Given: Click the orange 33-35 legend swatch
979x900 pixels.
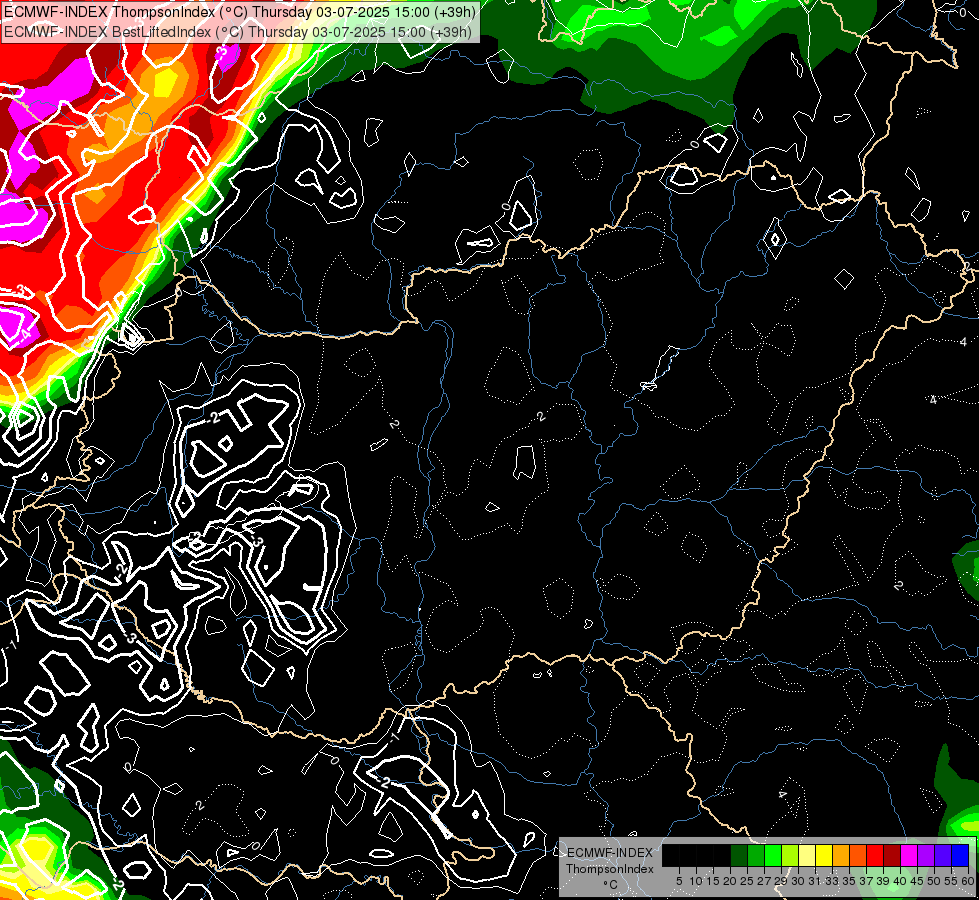Looking at the screenshot, I should pyautogui.click(x=841, y=855).
